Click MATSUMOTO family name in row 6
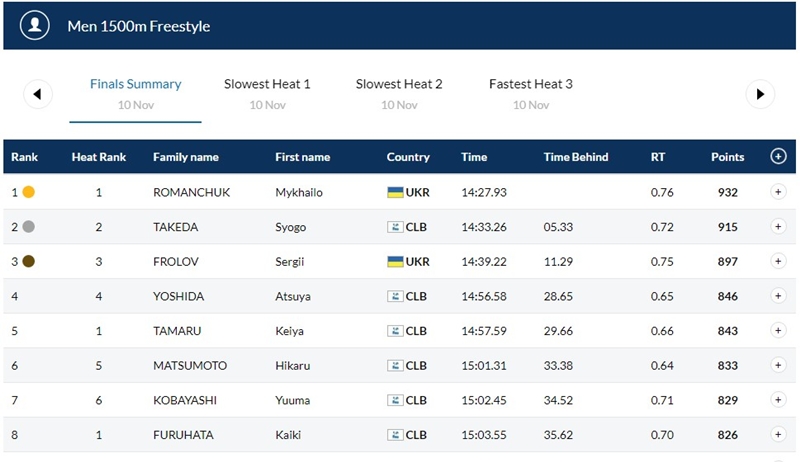Viewport: 800px width, 462px height. point(190,366)
